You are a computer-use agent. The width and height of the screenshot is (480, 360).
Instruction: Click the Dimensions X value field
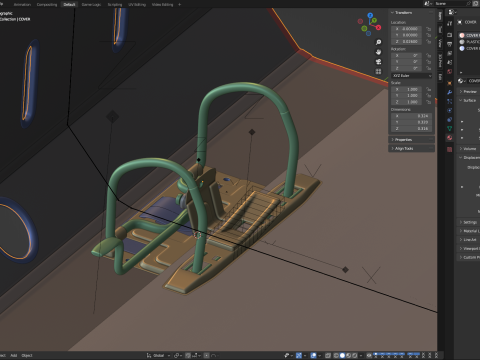click(412, 116)
